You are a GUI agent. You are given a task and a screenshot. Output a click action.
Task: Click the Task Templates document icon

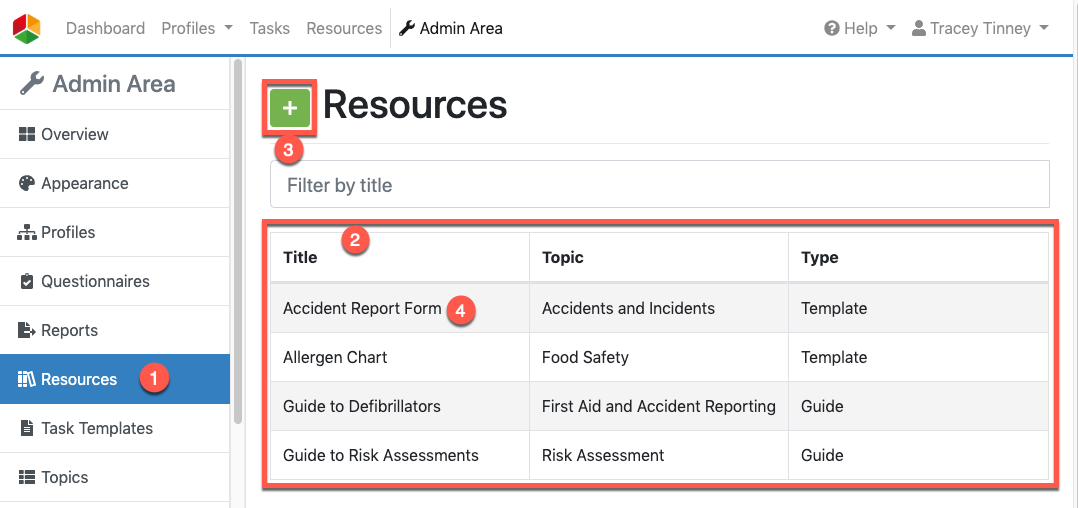pyautogui.click(x=27, y=428)
